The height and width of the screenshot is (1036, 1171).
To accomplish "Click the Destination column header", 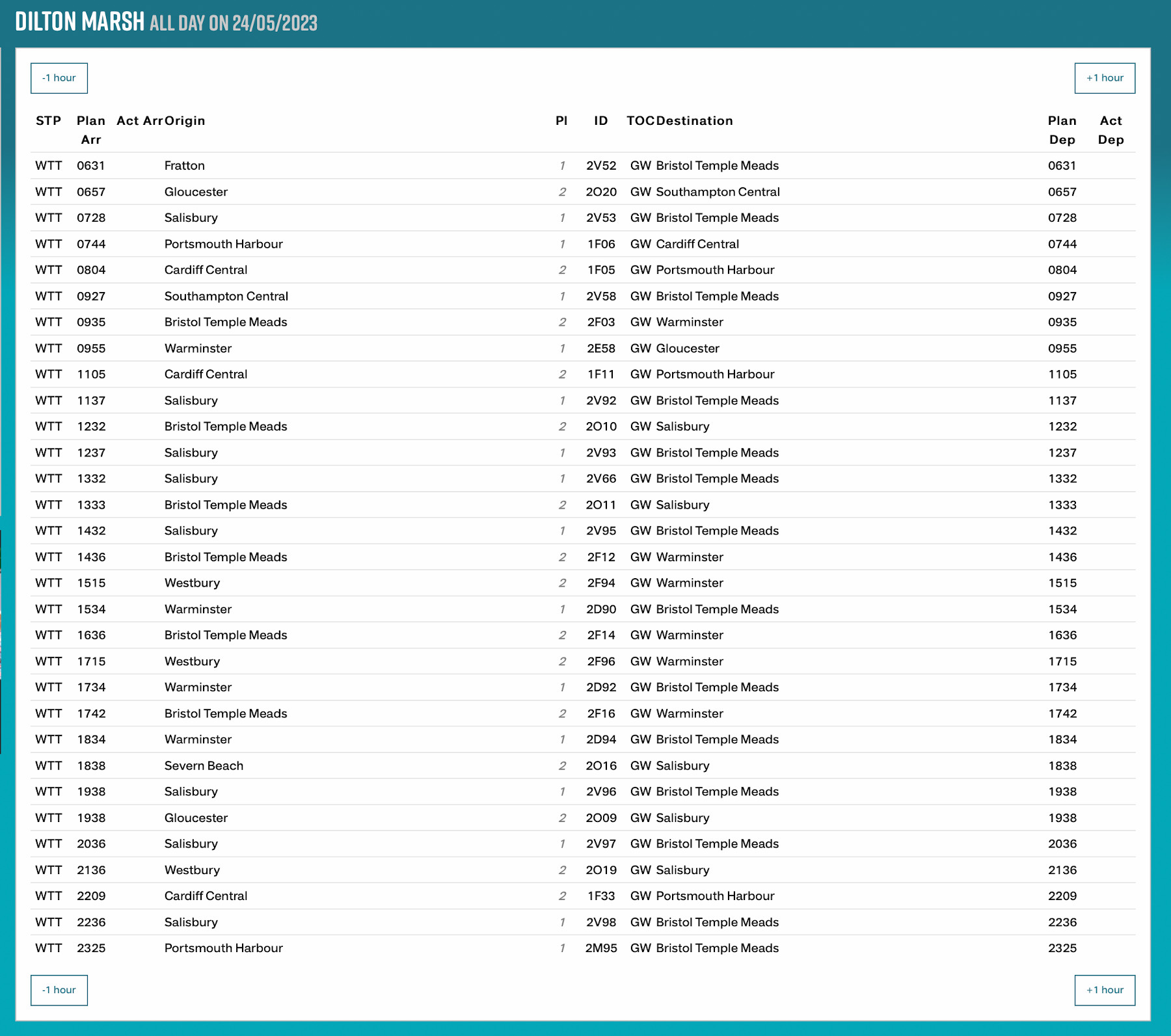I will [694, 121].
